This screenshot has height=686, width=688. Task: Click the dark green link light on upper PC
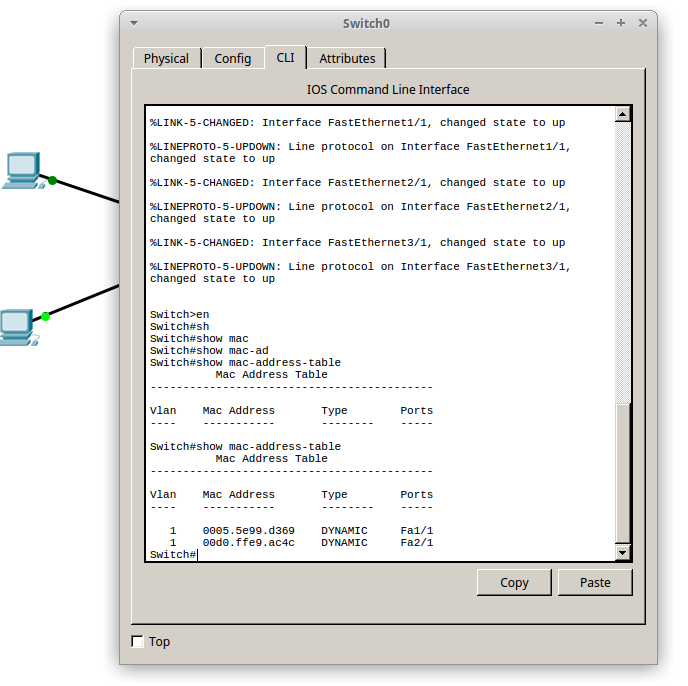[x=52, y=180]
